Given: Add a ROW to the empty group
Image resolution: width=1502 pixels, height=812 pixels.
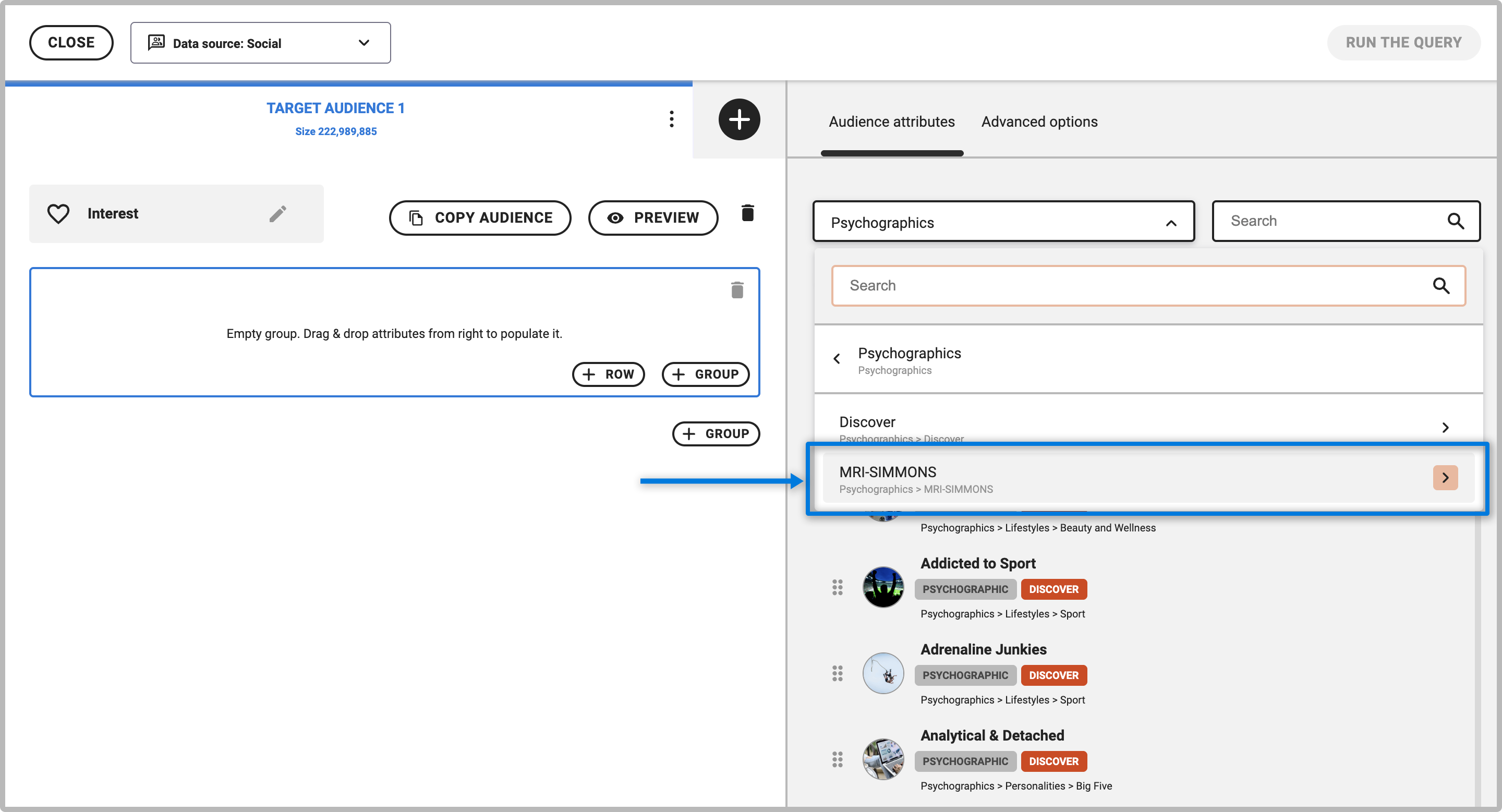Looking at the screenshot, I should (608, 374).
